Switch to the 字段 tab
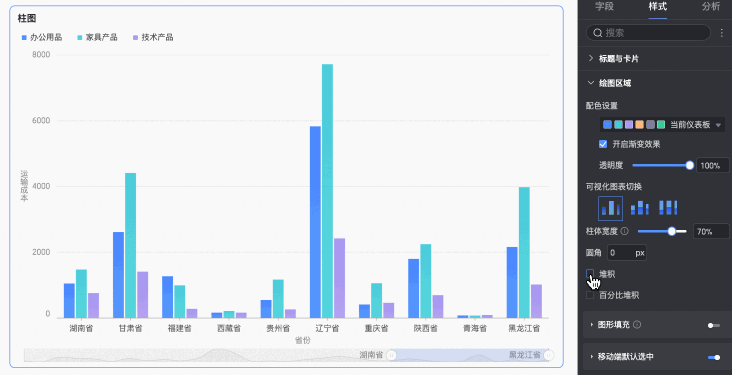Image resolution: width=732 pixels, height=375 pixels. pos(604,7)
